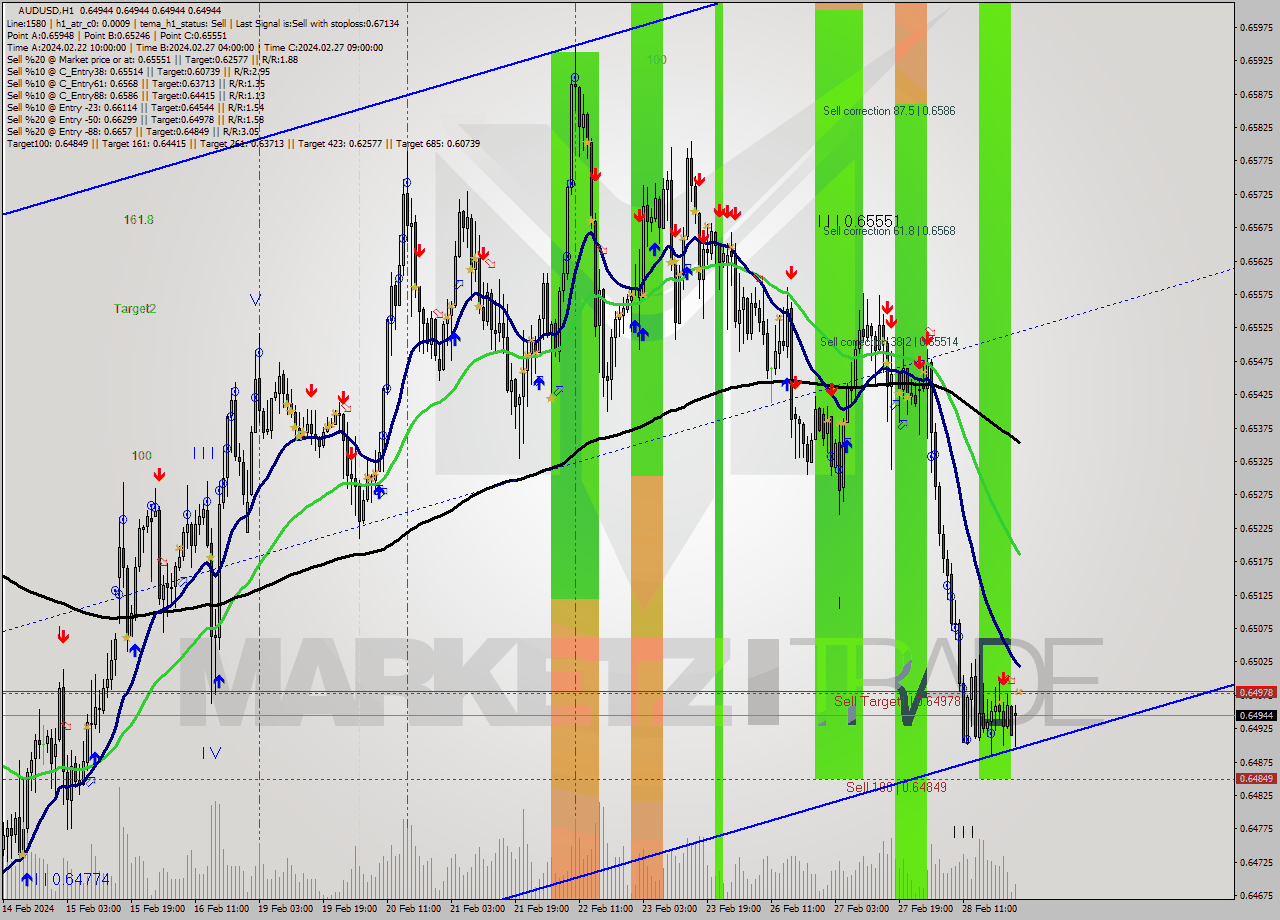This screenshot has height=920, width=1280.
Task: Click the 0.65875 price axis label
Action: (1256, 94)
